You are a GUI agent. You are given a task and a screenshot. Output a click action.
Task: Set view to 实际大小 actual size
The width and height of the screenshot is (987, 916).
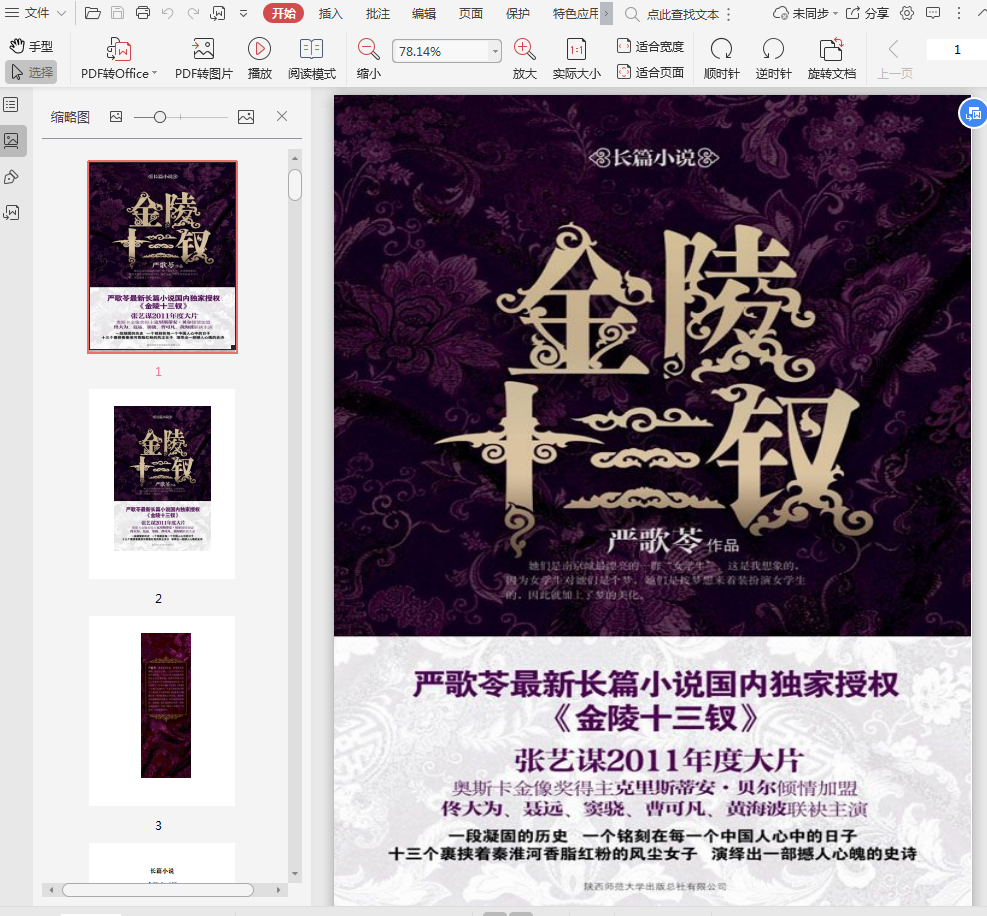point(577,59)
